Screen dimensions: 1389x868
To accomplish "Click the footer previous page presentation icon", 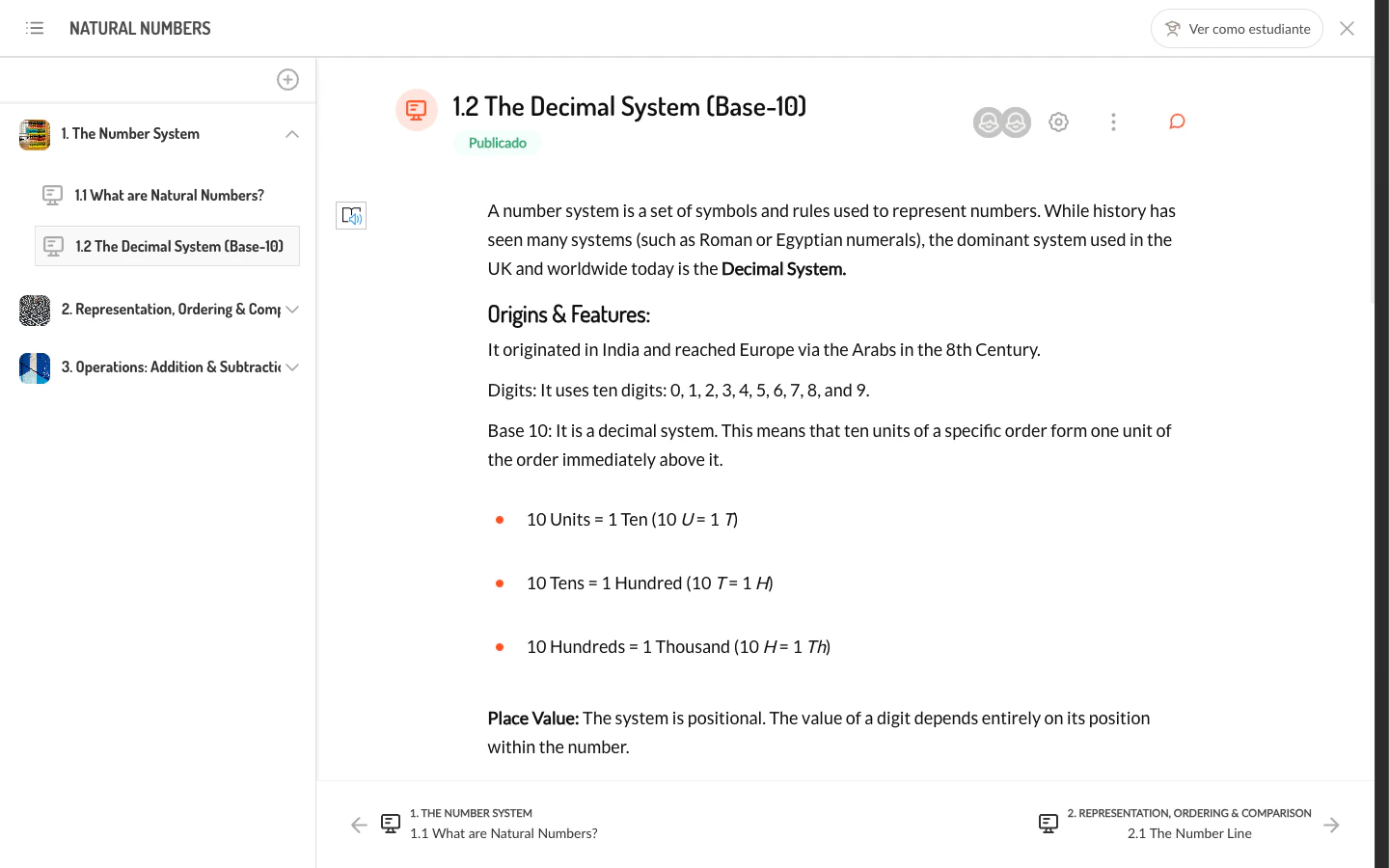I will pyautogui.click(x=391, y=824).
